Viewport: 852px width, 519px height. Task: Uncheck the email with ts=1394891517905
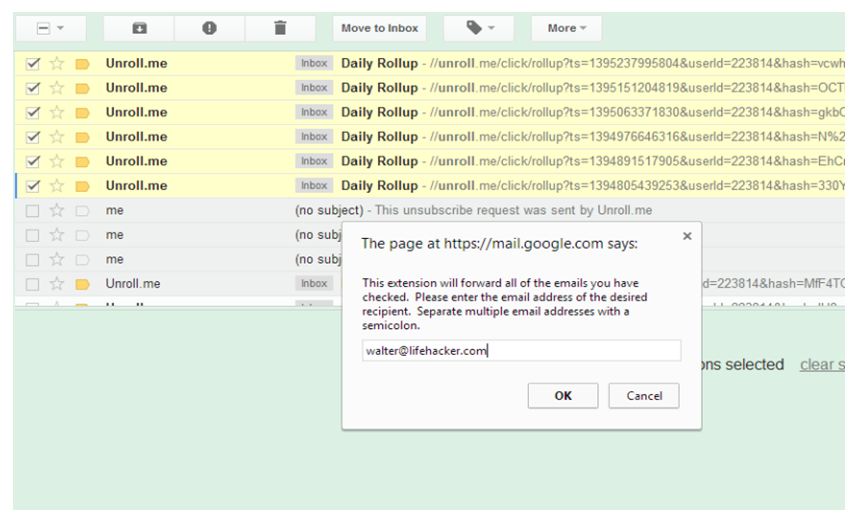tap(33, 161)
